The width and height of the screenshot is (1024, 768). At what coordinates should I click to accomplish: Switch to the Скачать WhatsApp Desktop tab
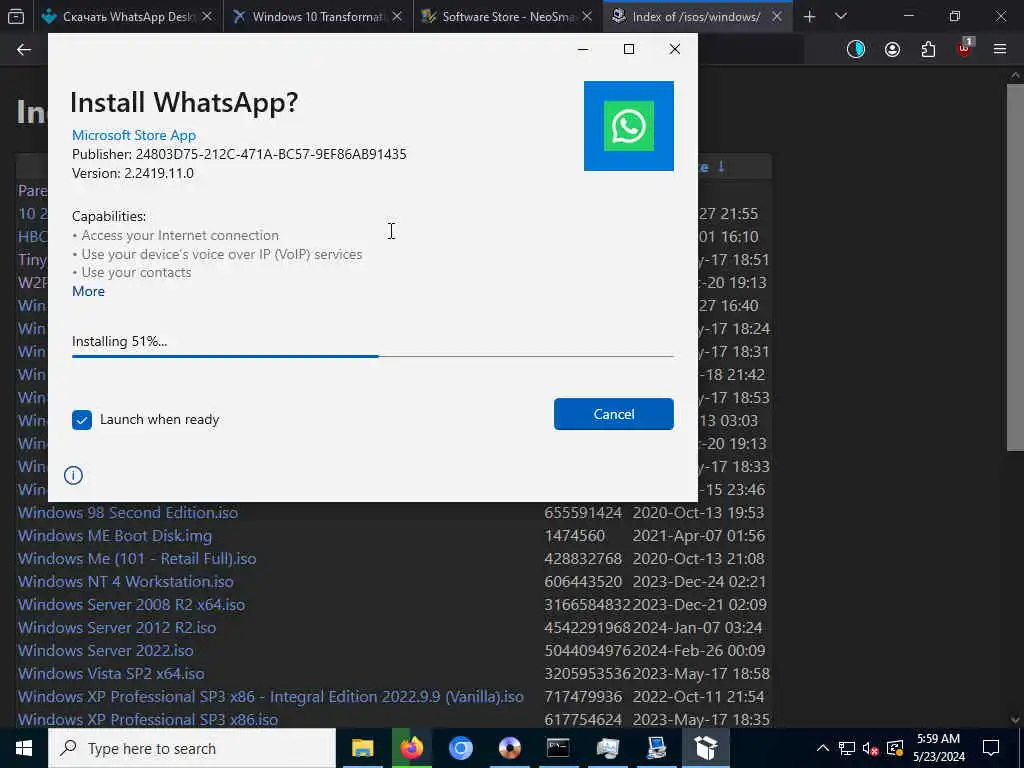pyautogui.click(x=127, y=16)
